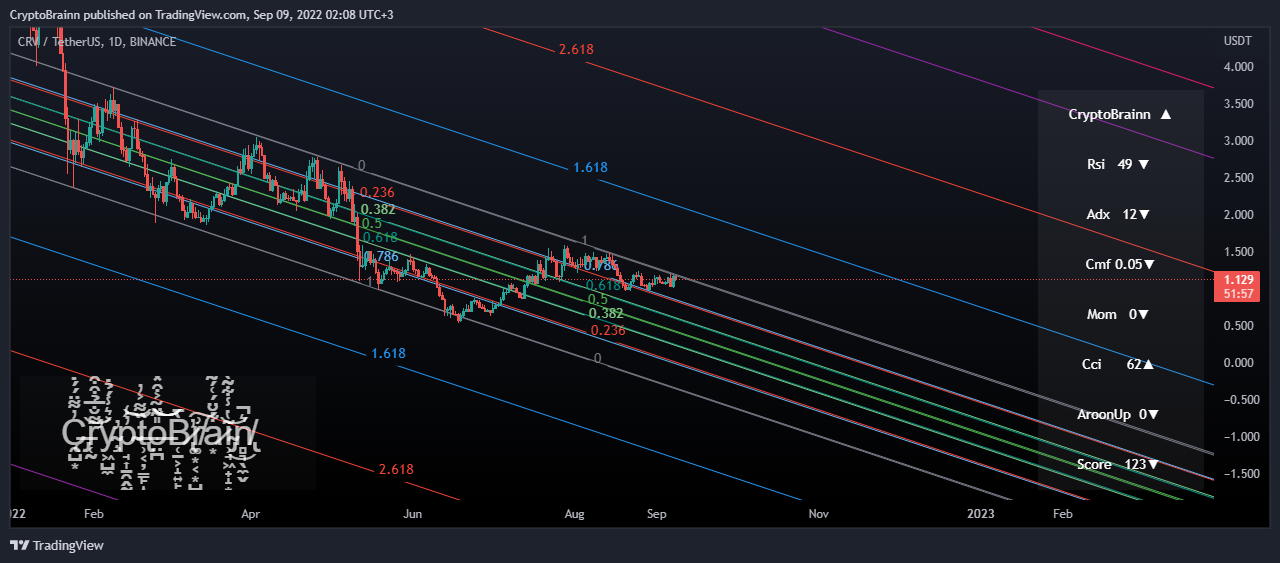Click the USDT currency label on price axis
Screen dimensions: 1280x563
click(x=1237, y=41)
